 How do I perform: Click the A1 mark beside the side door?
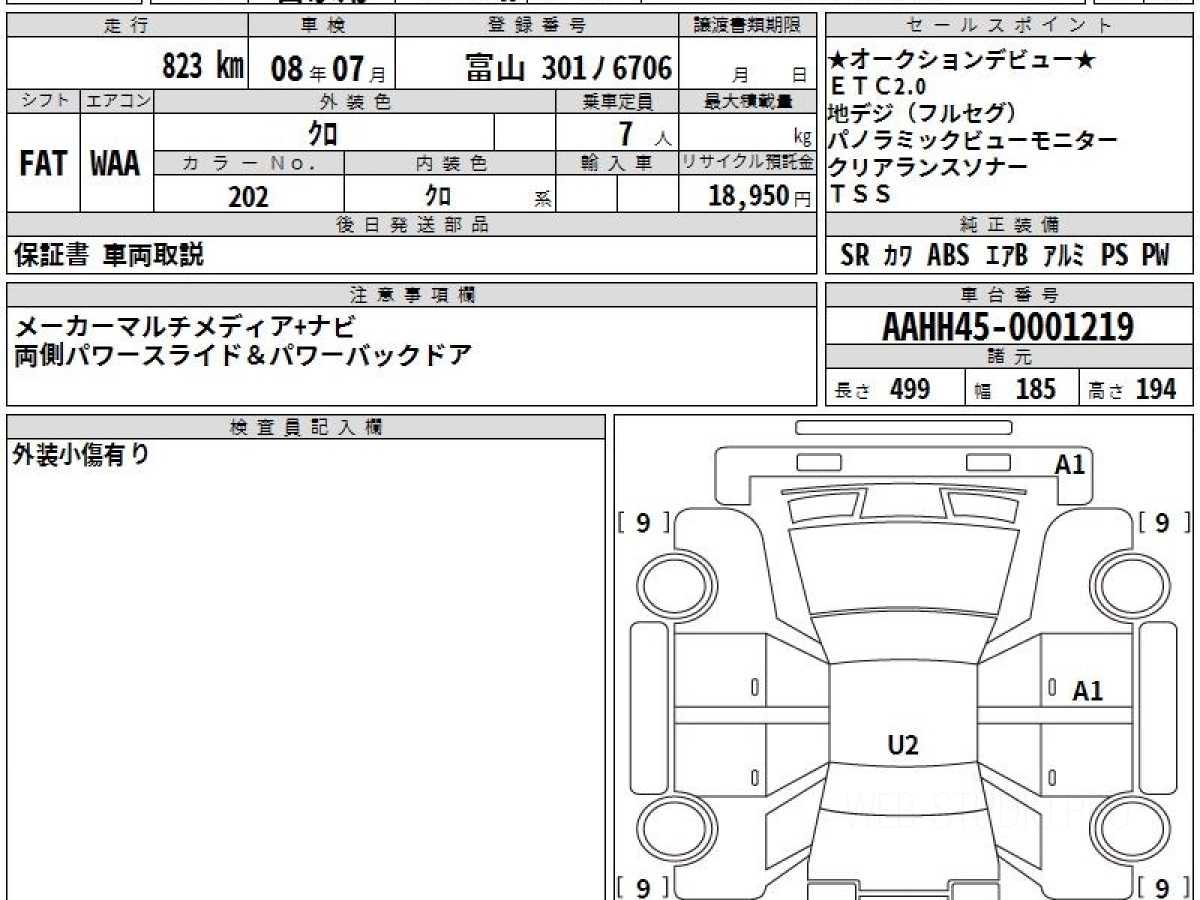[1087, 691]
